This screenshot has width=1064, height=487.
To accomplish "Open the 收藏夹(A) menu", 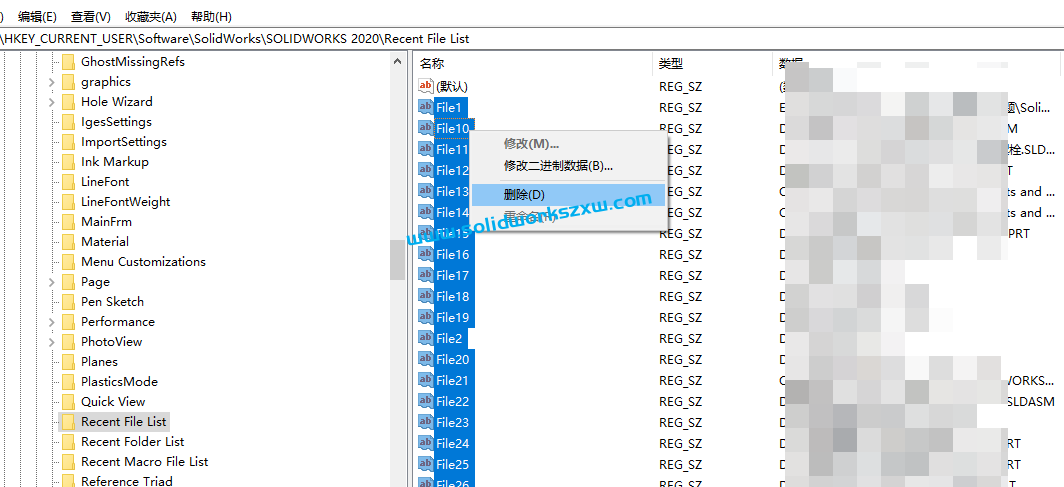I will click(151, 16).
